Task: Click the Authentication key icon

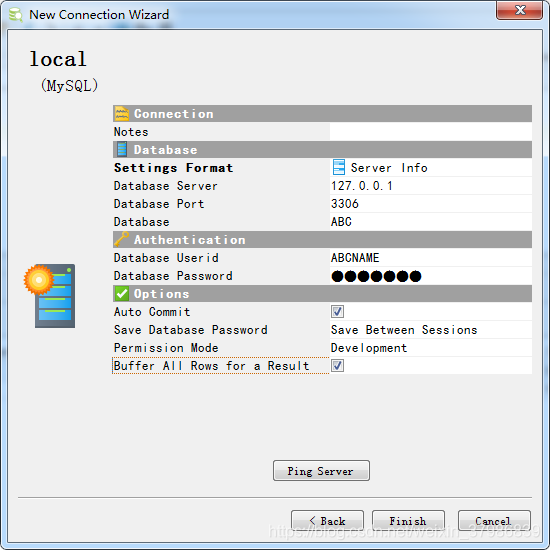Action: point(121,240)
